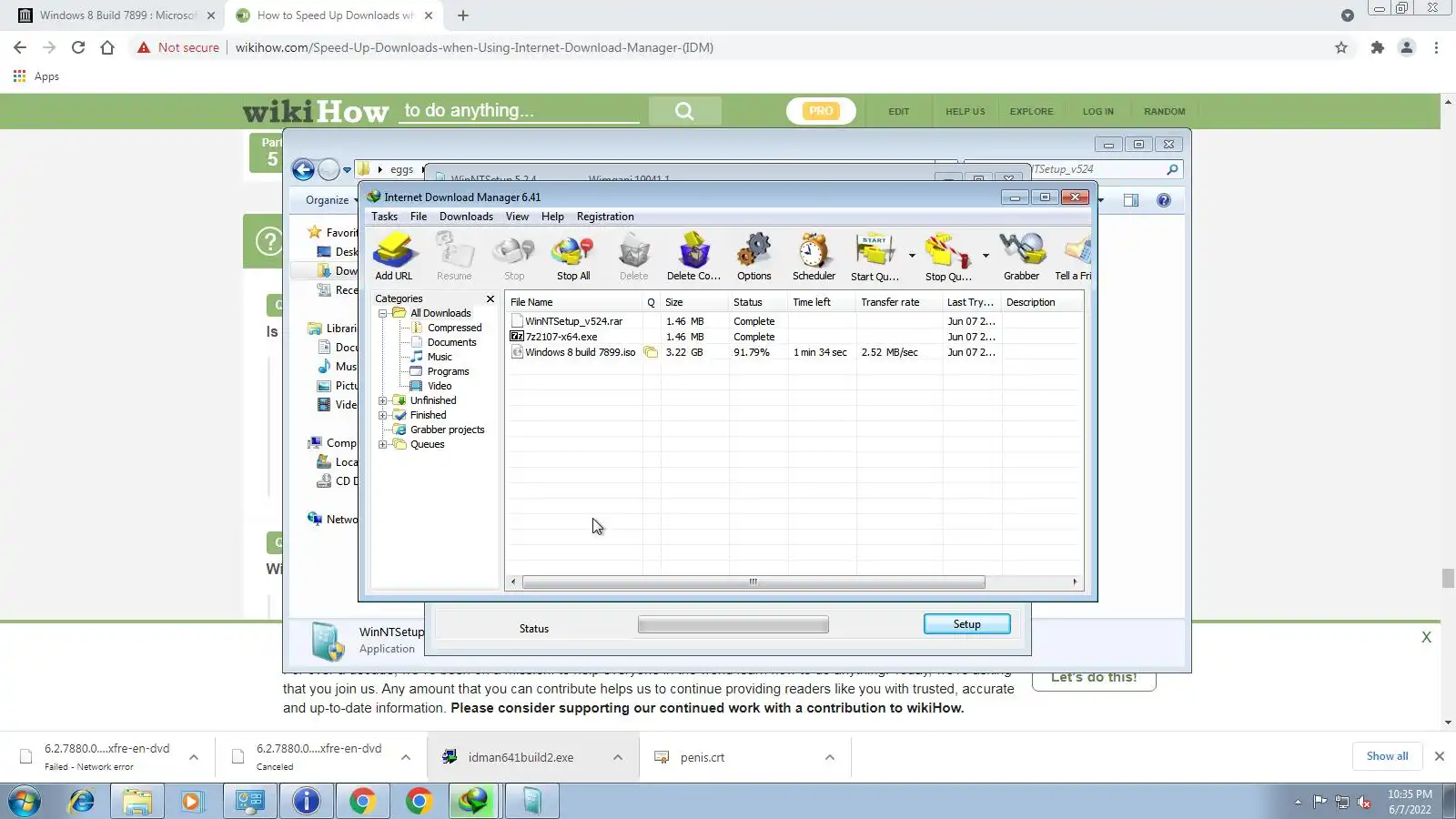Image resolution: width=1456 pixels, height=819 pixels.
Task: Click the Start Queue toolbar icon
Action: [x=875, y=256]
